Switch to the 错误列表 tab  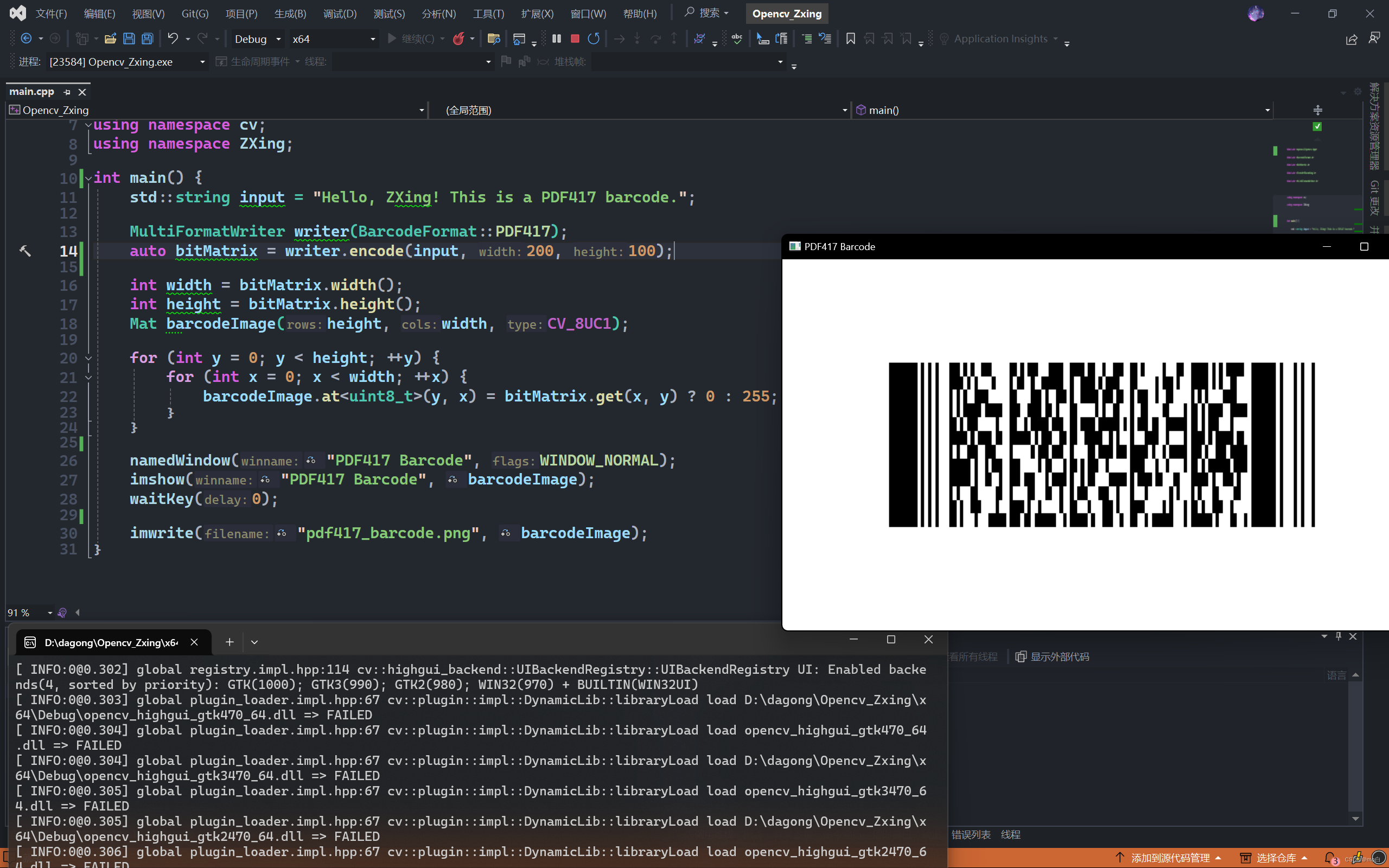tap(971, 834)
